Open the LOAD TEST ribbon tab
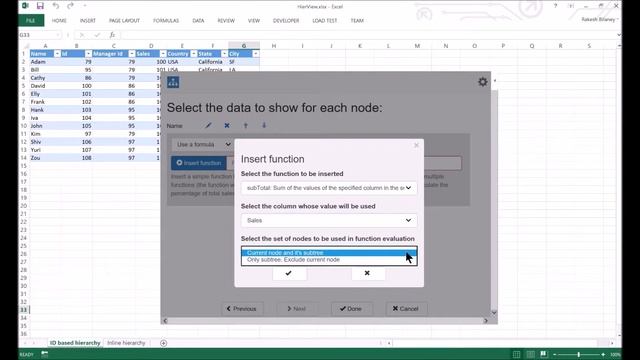Screen dimensions: 640x360 [x=325, y=20]
